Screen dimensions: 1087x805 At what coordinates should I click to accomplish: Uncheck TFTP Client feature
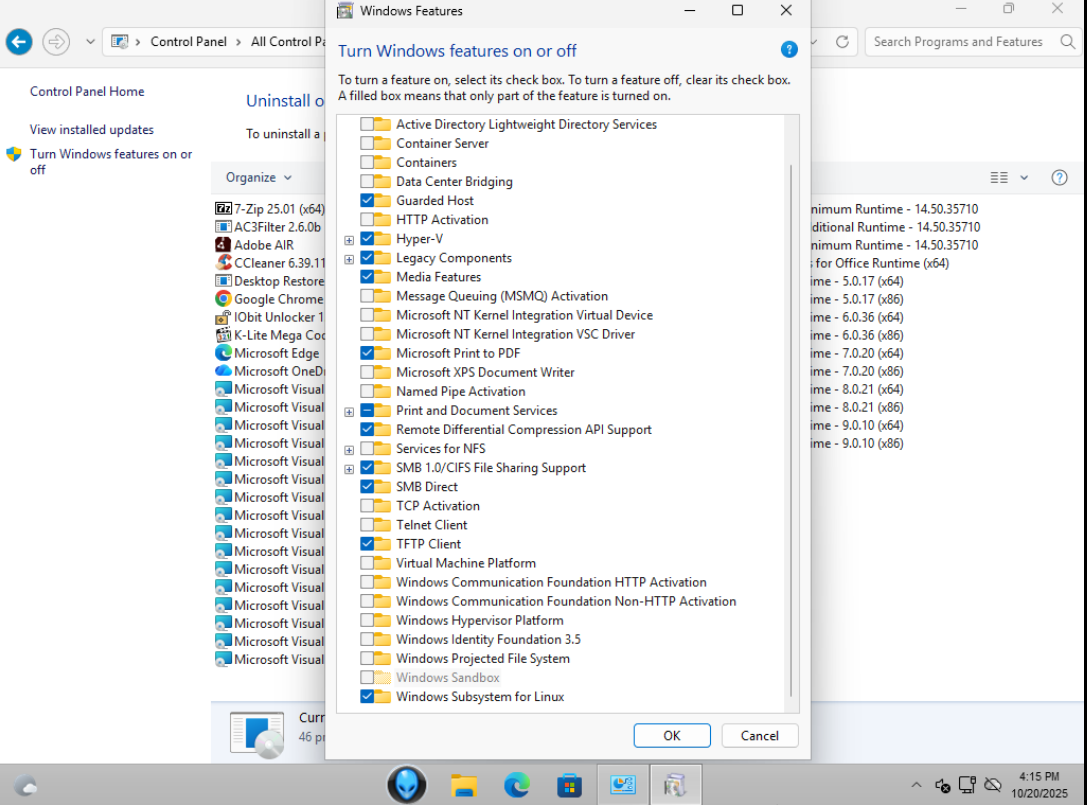pos(367,544)
